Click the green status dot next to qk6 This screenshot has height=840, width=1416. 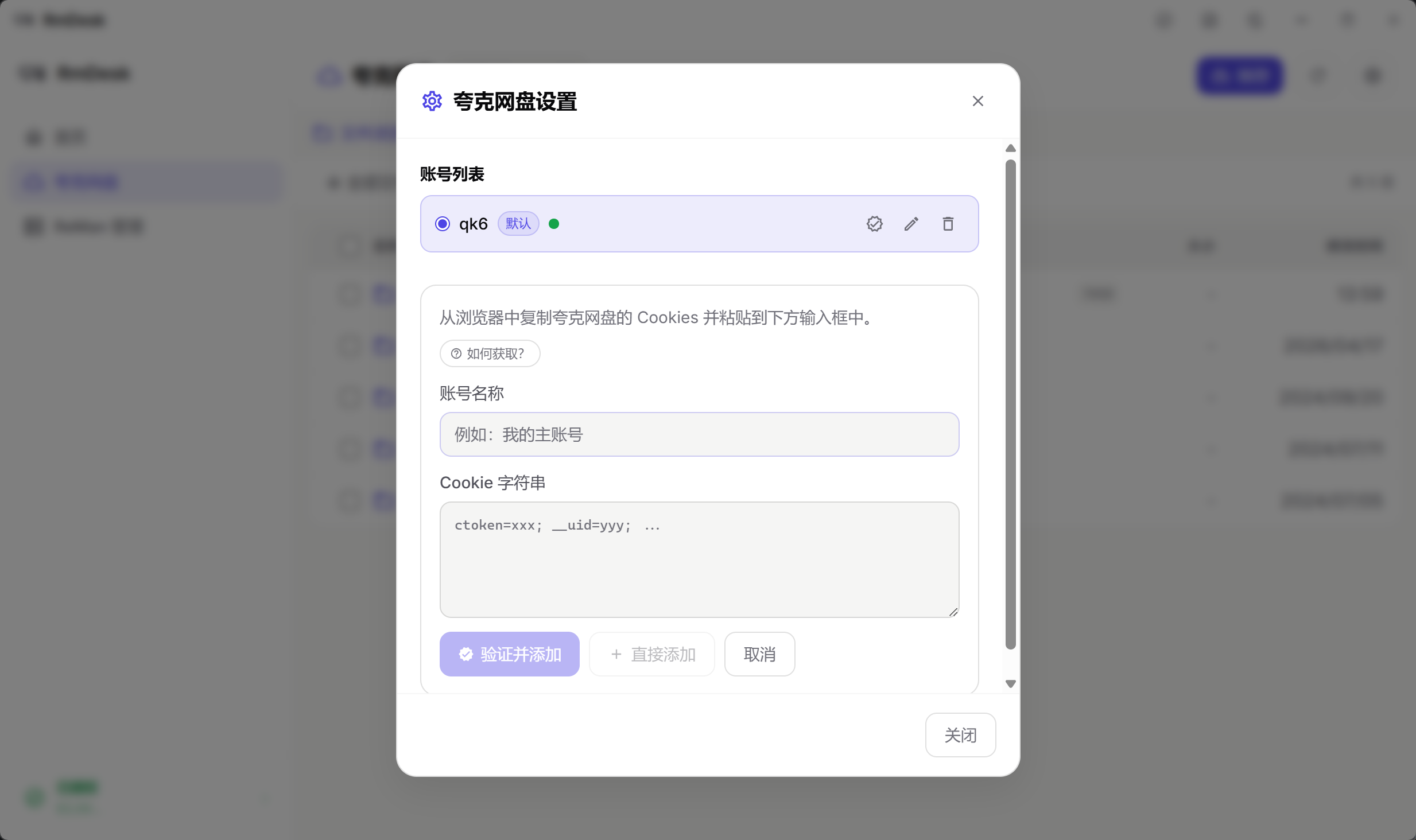click(554, 224)
